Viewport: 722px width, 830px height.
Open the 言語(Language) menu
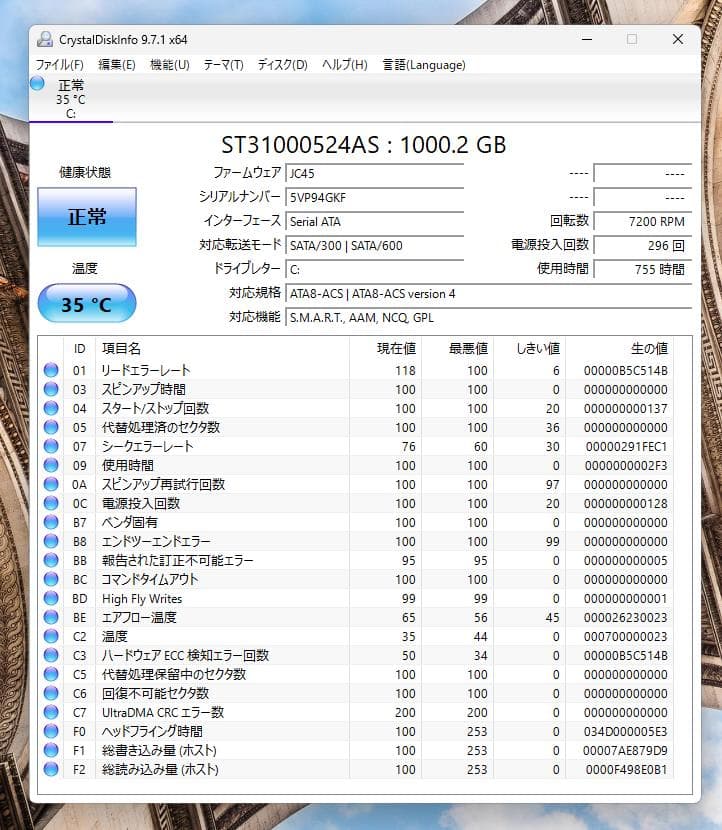(424, 65)
